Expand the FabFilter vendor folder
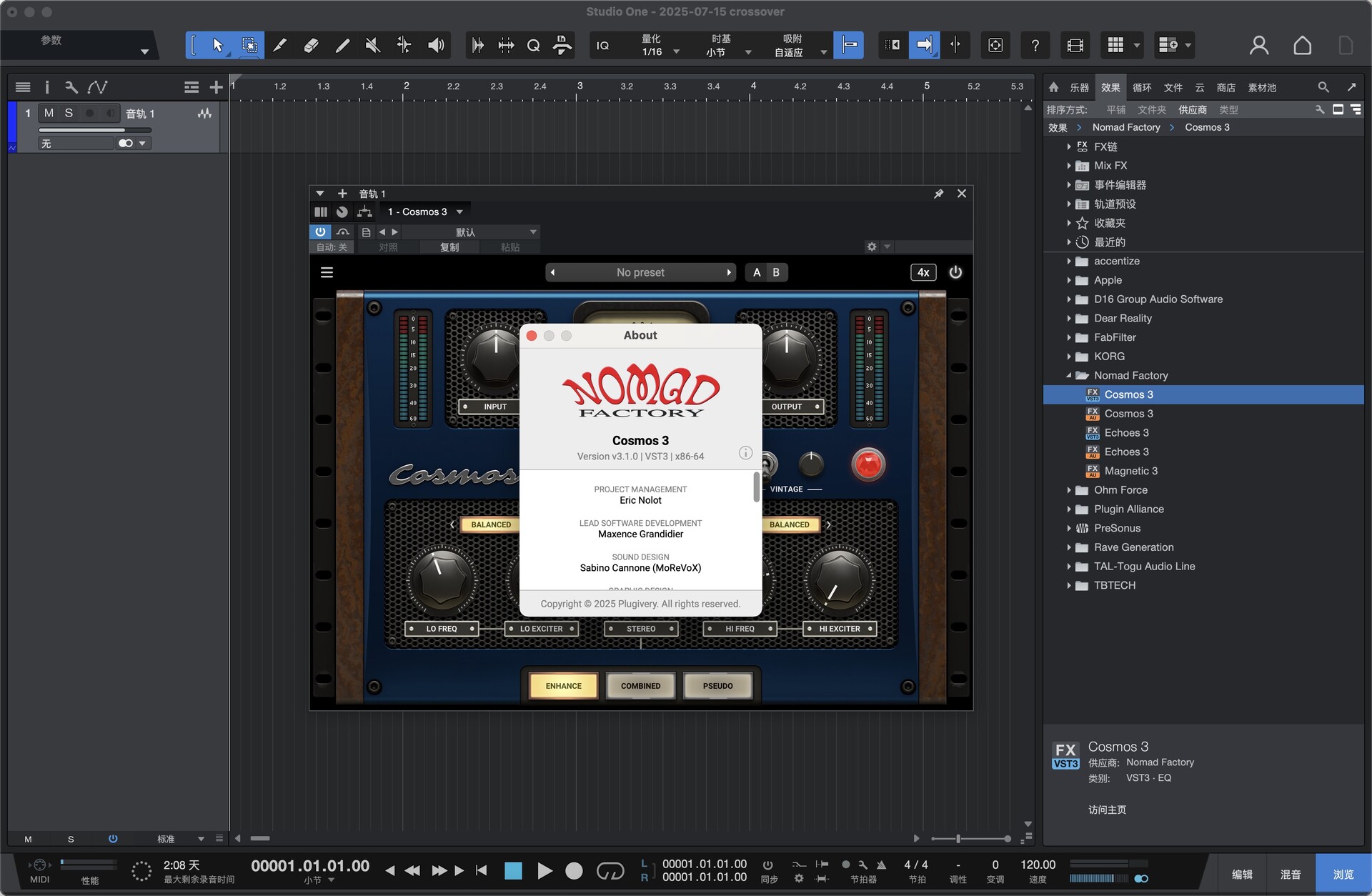The image size is (1372, 896). tap(1069, 337)
